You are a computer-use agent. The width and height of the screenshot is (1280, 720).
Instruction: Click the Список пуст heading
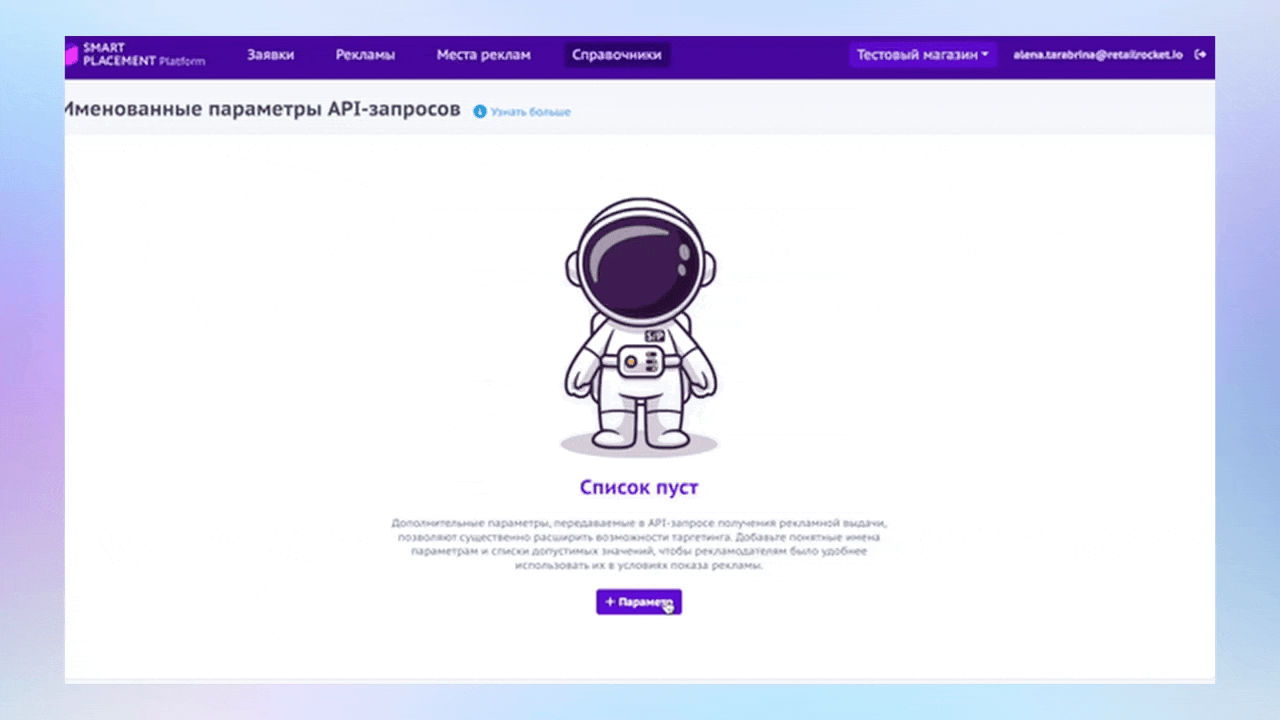tap(639, 488)
